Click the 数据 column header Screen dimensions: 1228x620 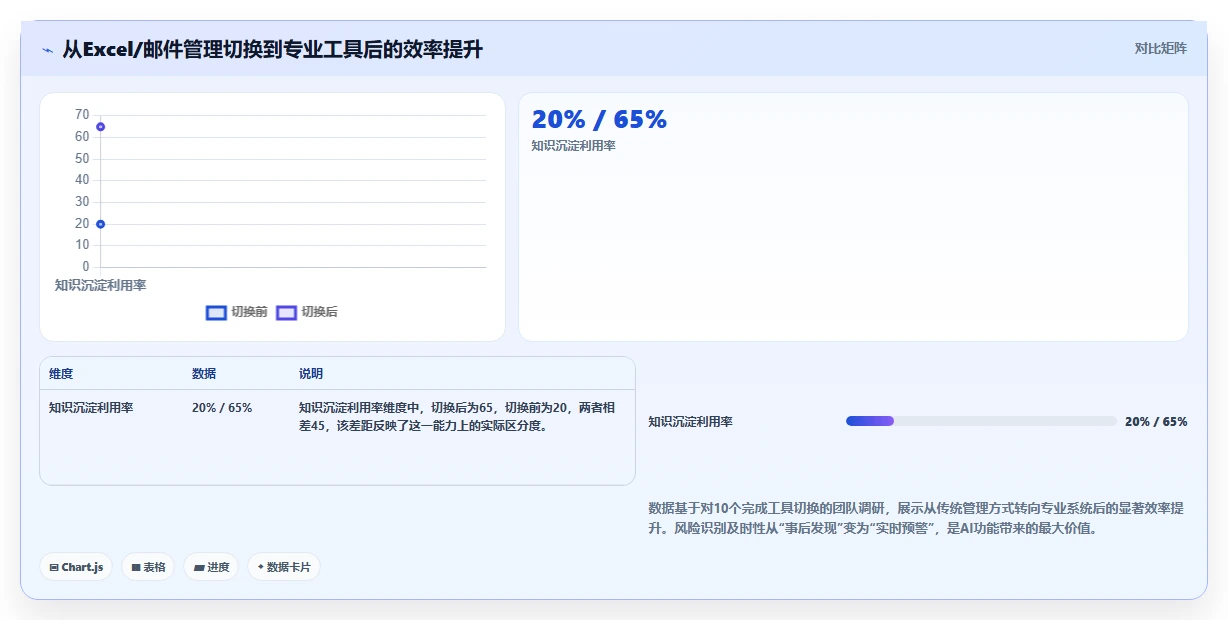[x=204, y=374]
